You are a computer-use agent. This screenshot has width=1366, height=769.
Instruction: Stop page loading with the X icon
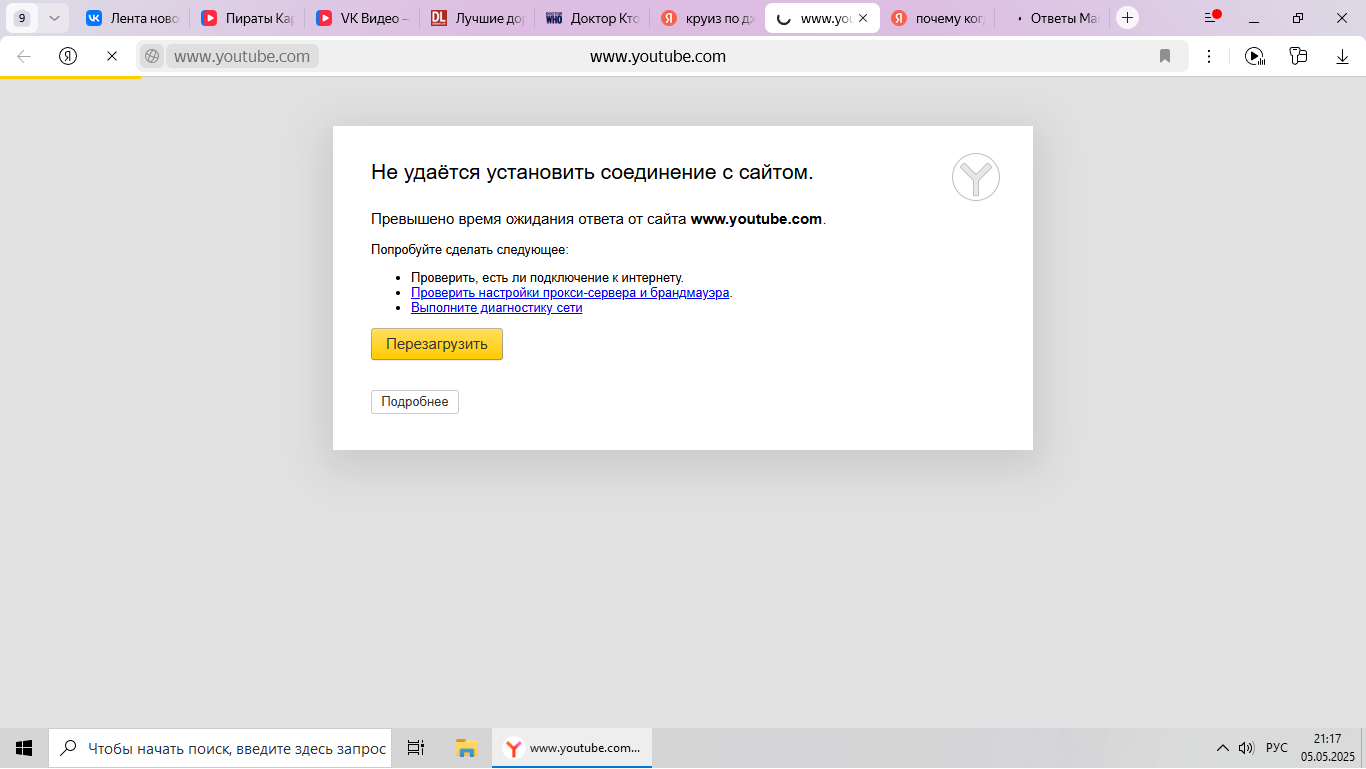click(112, 56)
